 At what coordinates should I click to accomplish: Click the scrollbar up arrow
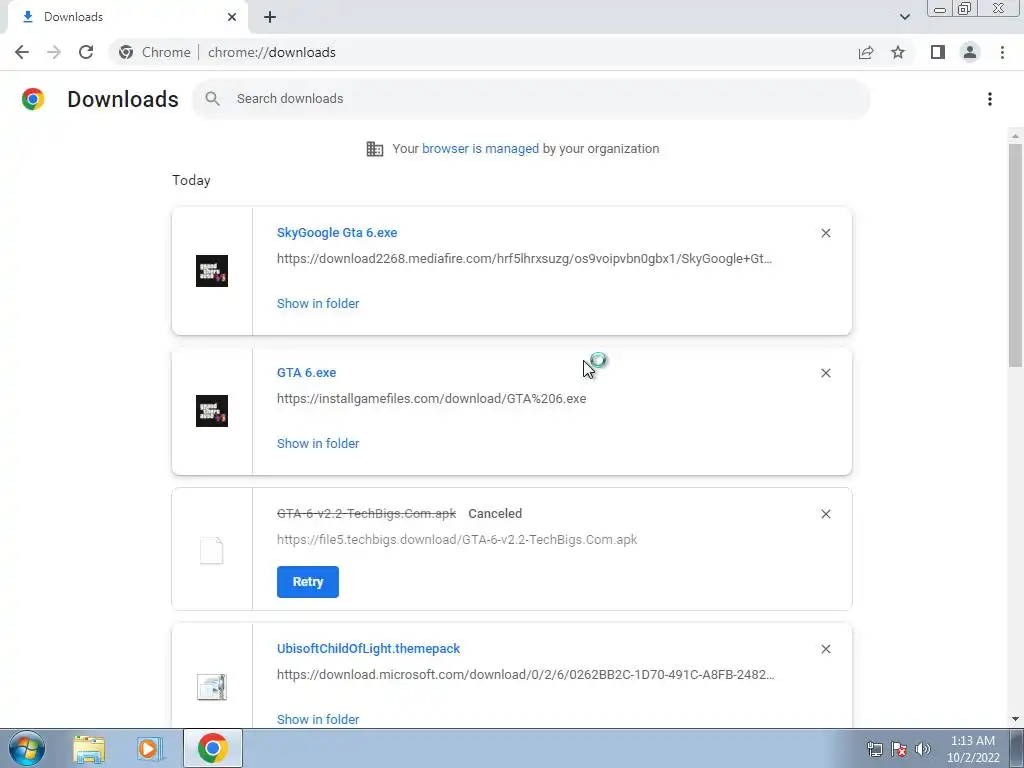[1015, 136]
